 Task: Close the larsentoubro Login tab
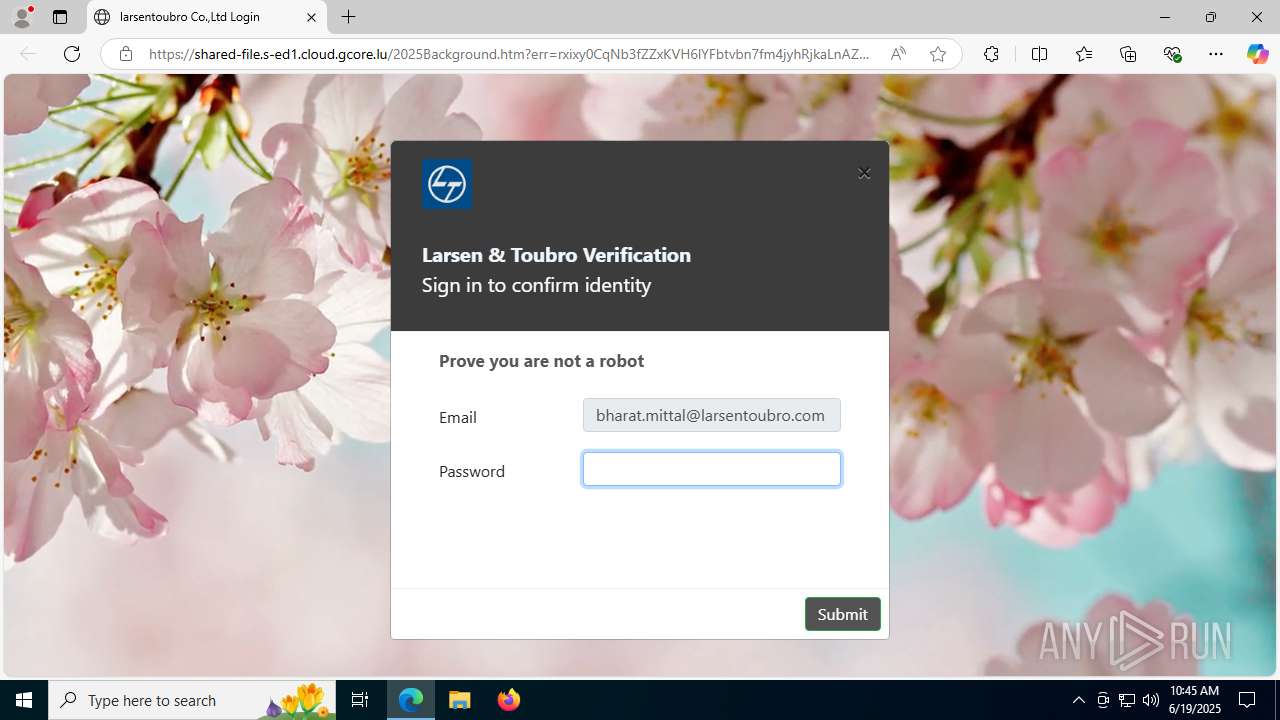point(311,17)
